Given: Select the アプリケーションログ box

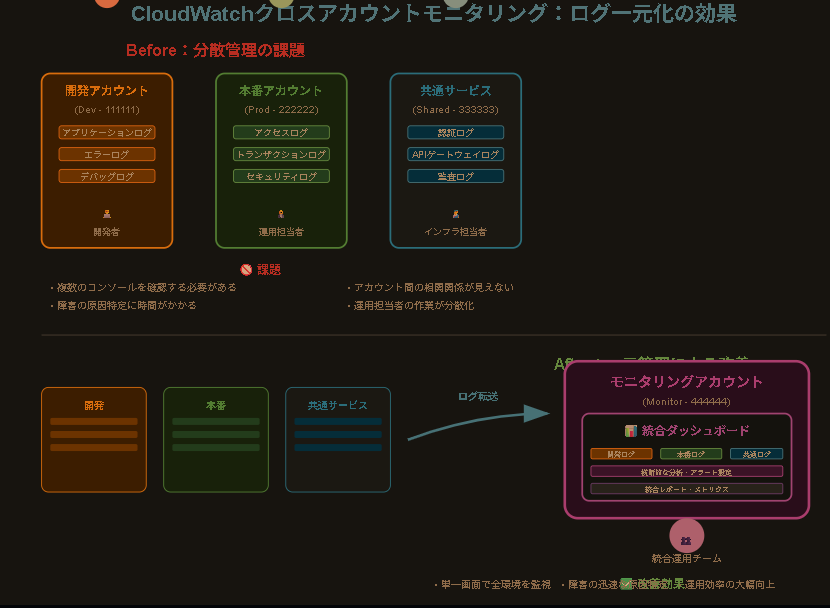Looking at the screenshot, I should tap(107, 132).
